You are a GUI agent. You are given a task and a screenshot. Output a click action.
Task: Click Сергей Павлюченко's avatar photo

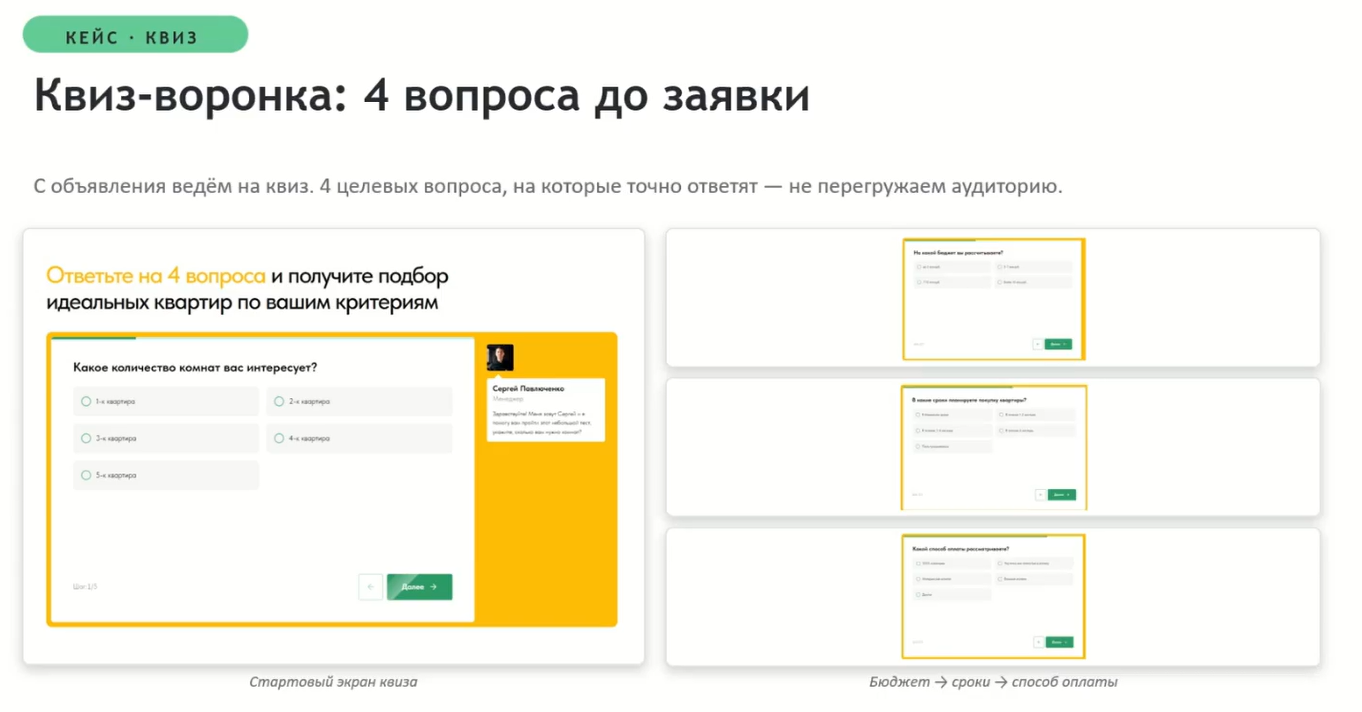pos(500,358)
